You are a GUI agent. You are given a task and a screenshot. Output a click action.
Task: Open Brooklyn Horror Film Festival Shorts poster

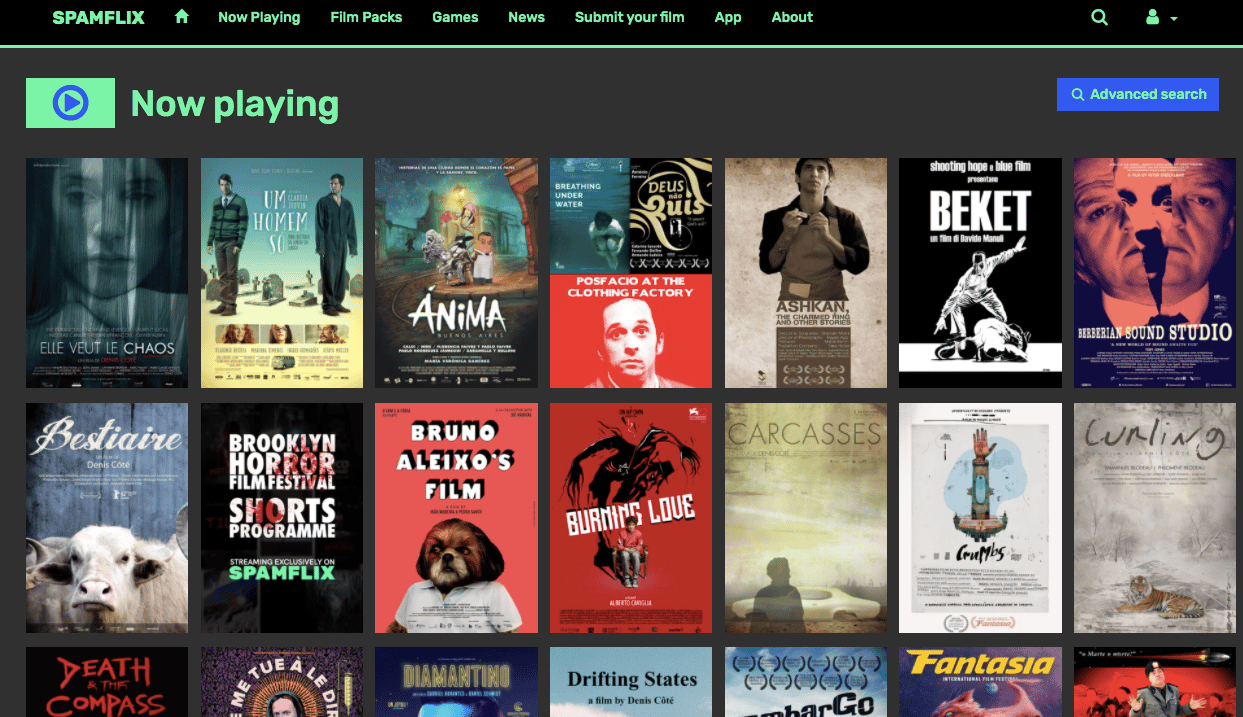282,518
